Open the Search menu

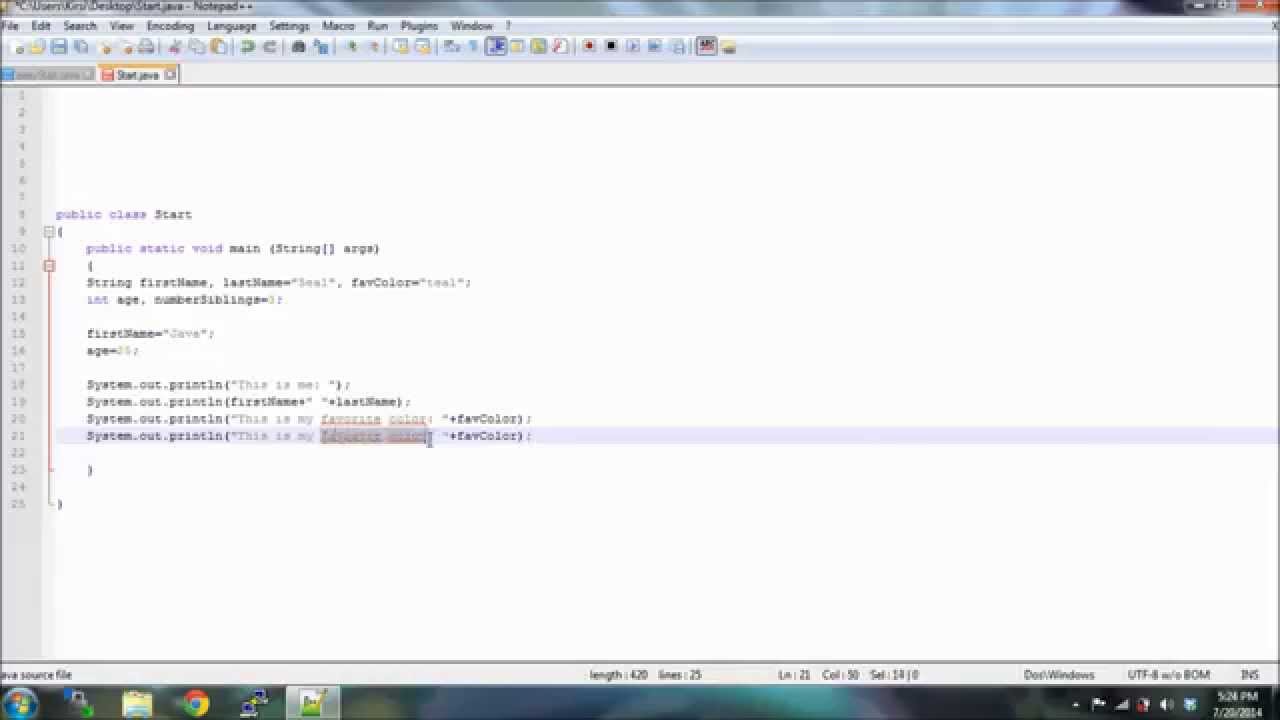pyautogui.click(x=80, y=26)
